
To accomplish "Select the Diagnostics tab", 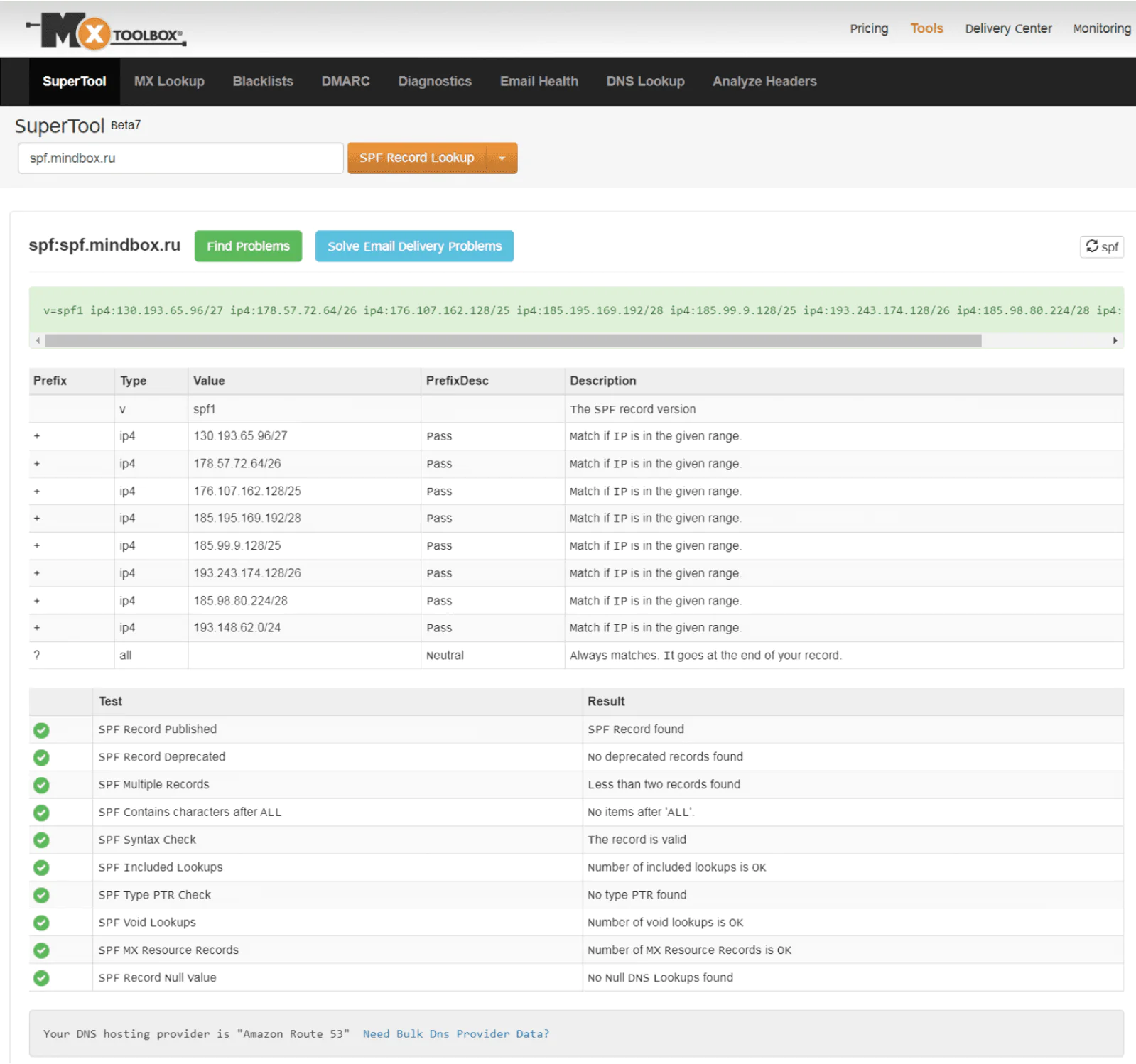I will point(435,81).
